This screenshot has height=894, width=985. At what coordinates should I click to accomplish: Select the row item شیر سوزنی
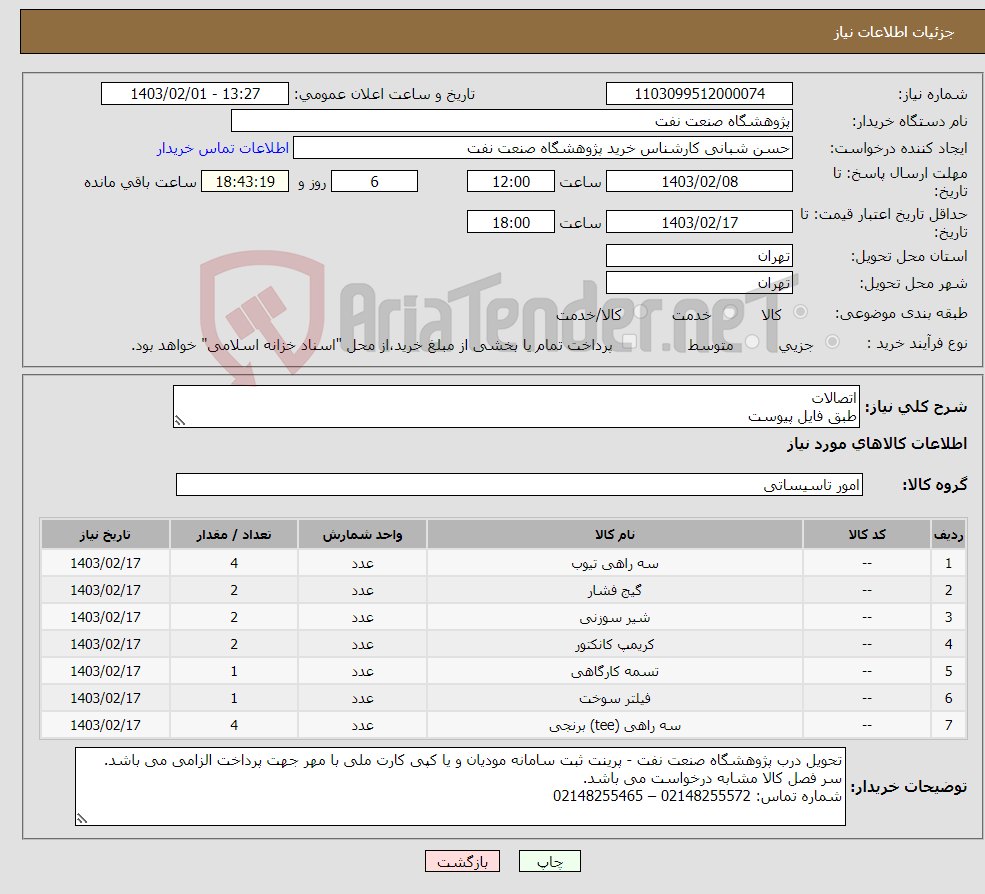click(615, 617)
